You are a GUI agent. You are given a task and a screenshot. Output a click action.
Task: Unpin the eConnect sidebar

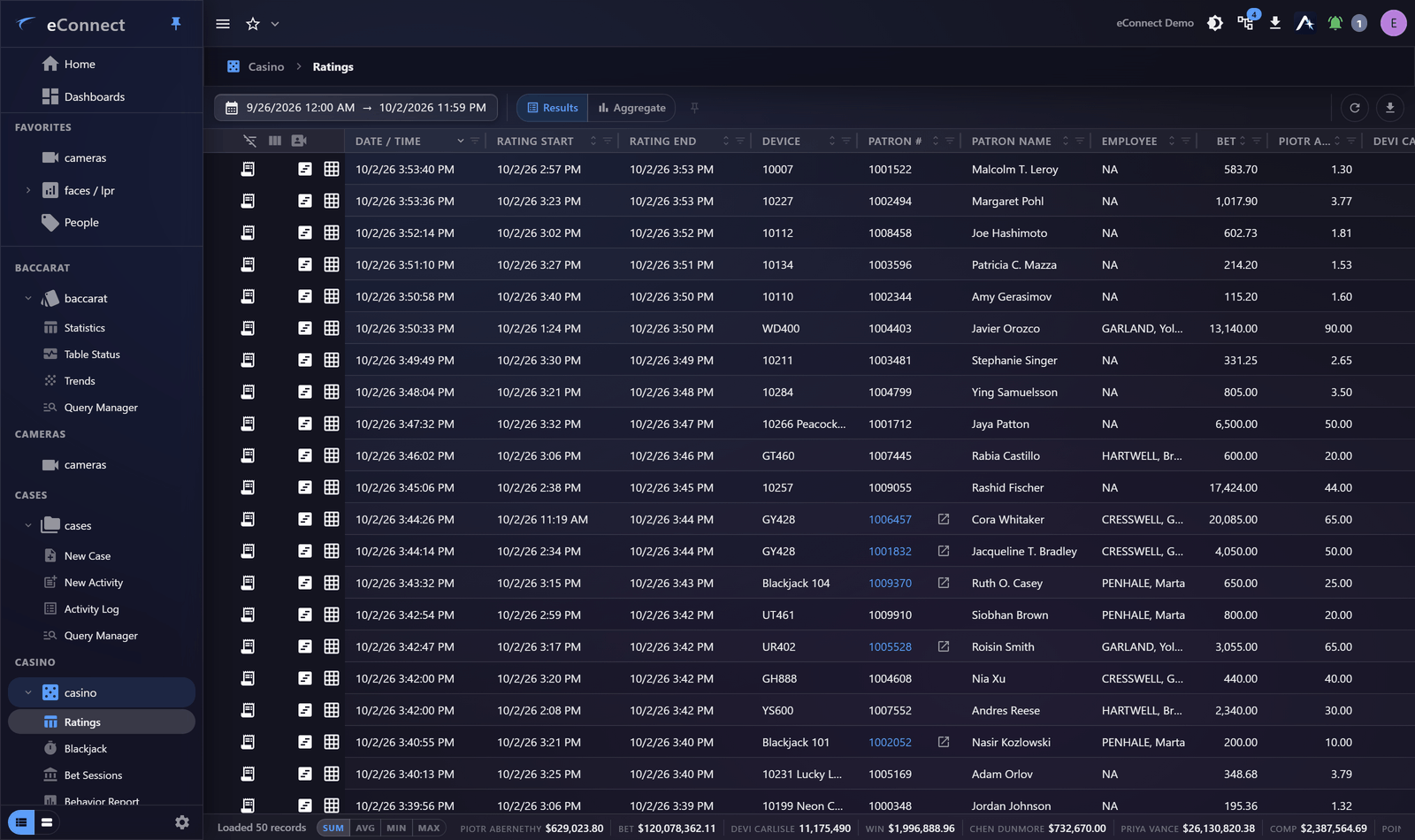tap(176, 24)
